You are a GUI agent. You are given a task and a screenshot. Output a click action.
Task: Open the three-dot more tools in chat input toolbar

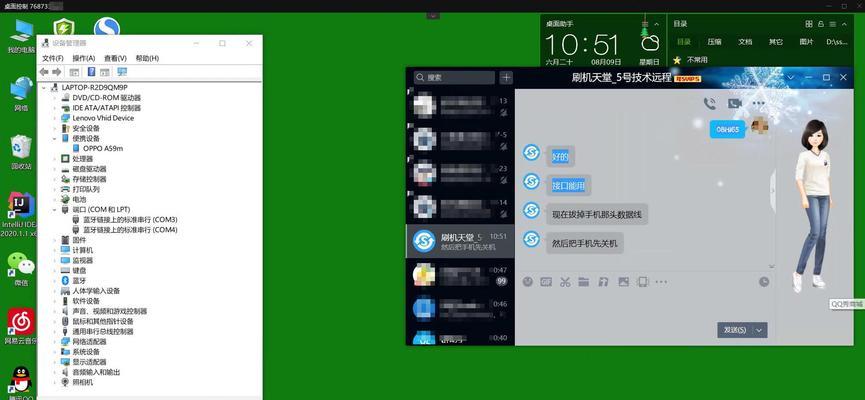[661, 282]
